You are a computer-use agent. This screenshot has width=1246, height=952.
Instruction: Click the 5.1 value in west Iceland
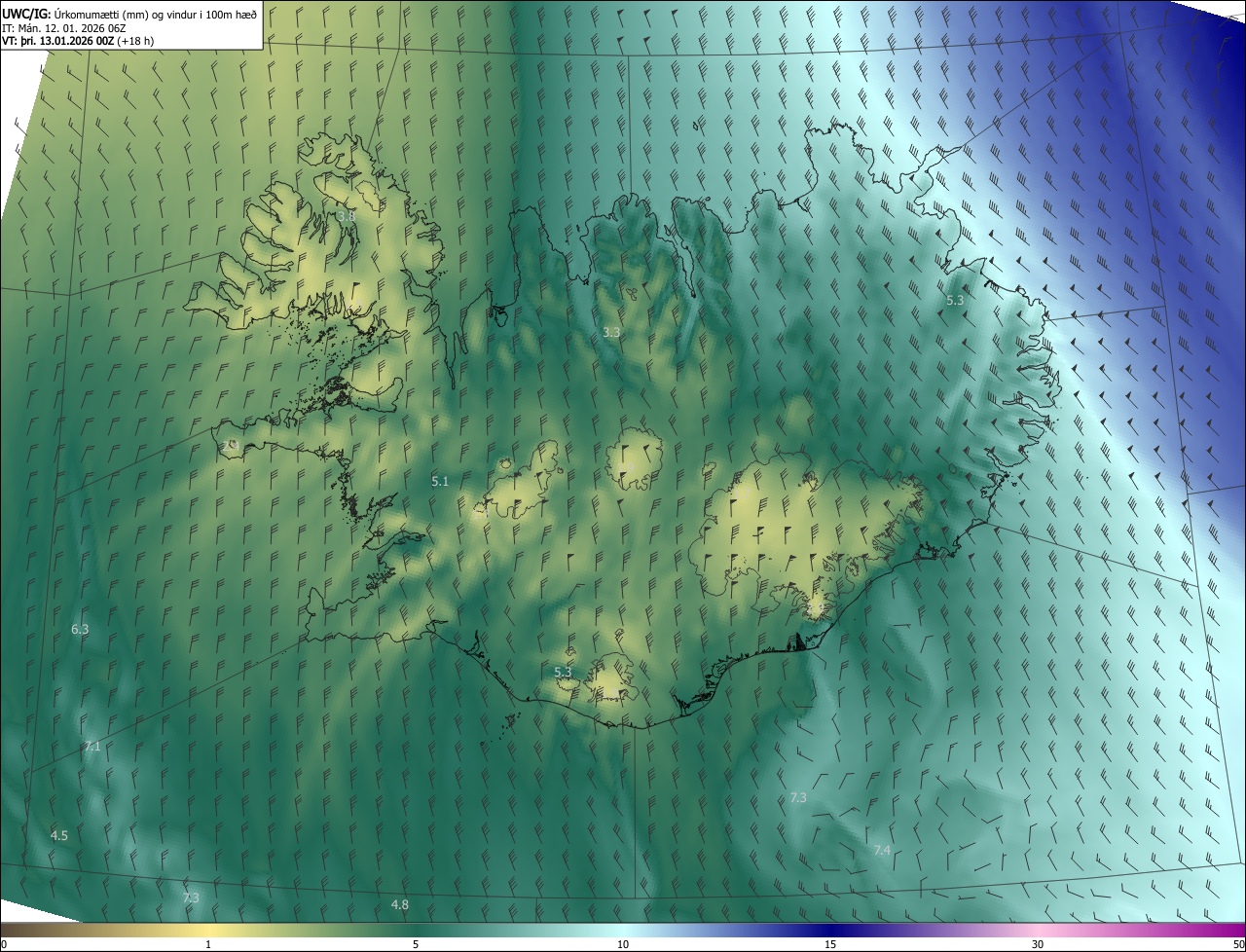point(440,481)
